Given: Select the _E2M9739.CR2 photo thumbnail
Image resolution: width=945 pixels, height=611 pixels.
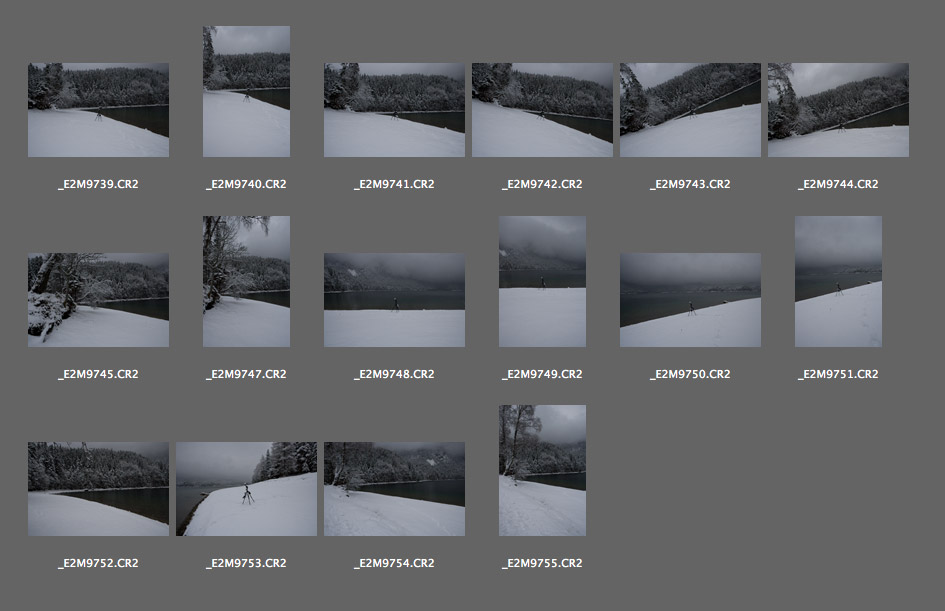Looking at the screenshot, I should [98, 110].
